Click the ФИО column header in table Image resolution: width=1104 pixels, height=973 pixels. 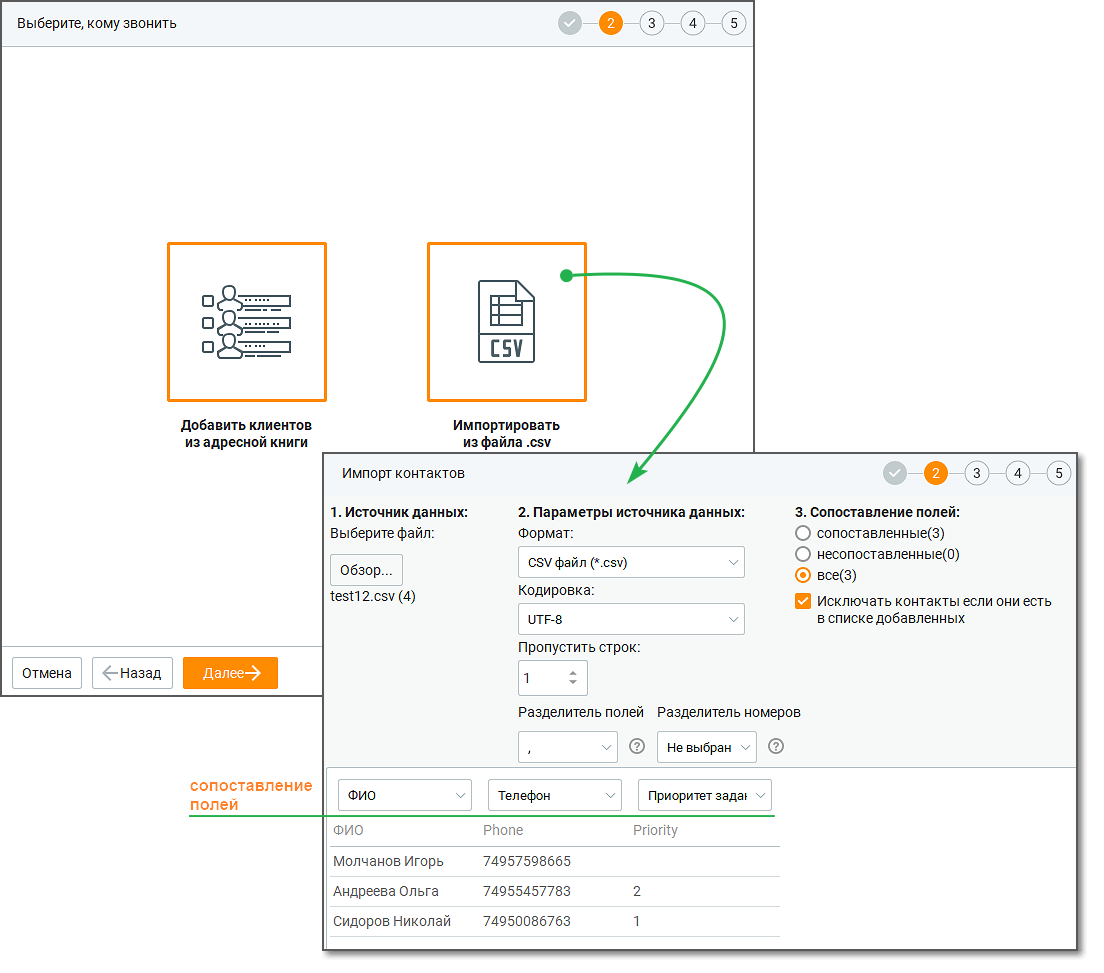tap(348, 830)
